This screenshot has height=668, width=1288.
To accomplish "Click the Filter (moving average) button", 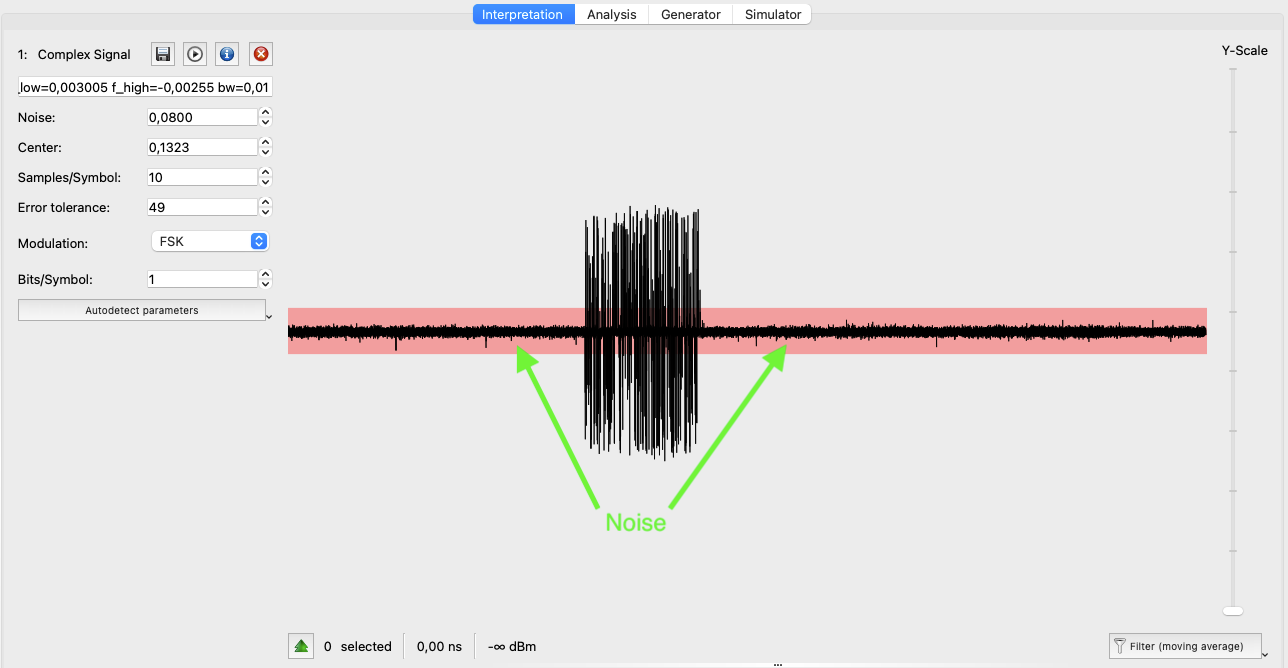I will coord(1185,645).
